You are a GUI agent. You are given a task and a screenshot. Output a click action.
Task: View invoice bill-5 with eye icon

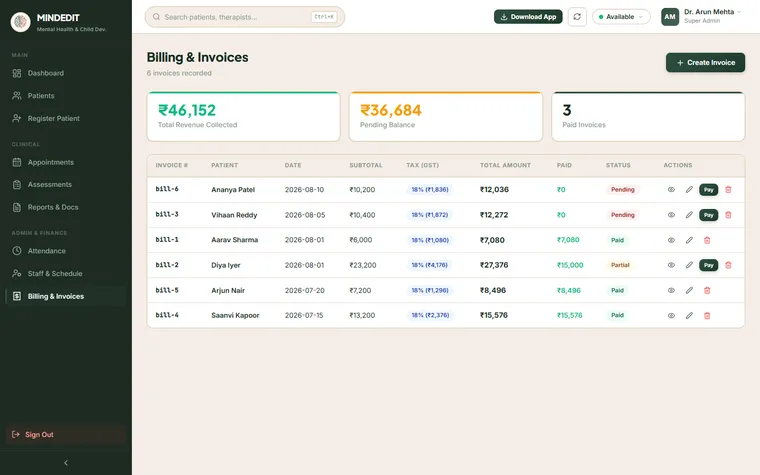671,290
